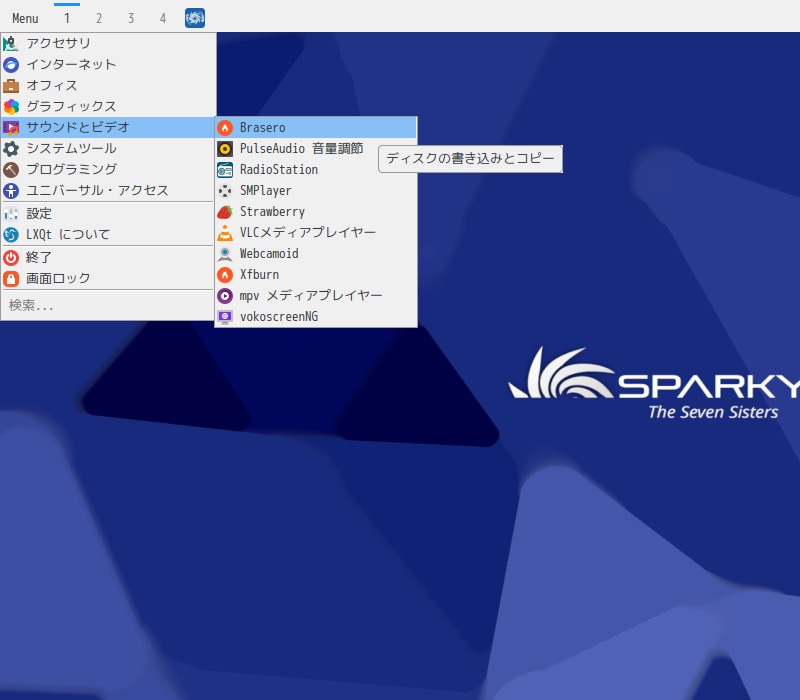Viewport: 800px width, 700px height.
Task: Launch Brasero from the submenu
Action: 316,128
